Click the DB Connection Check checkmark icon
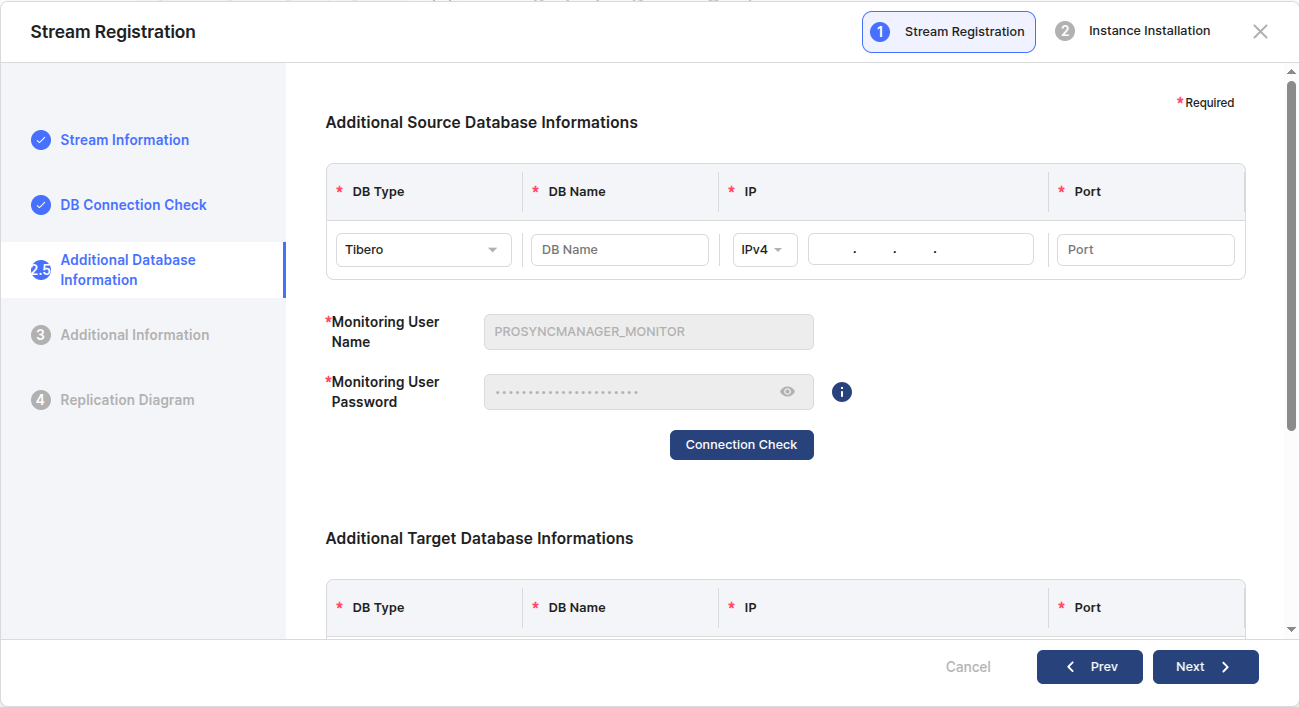The height and width of the screenshot is (707, 1299). tap(41, 205)
